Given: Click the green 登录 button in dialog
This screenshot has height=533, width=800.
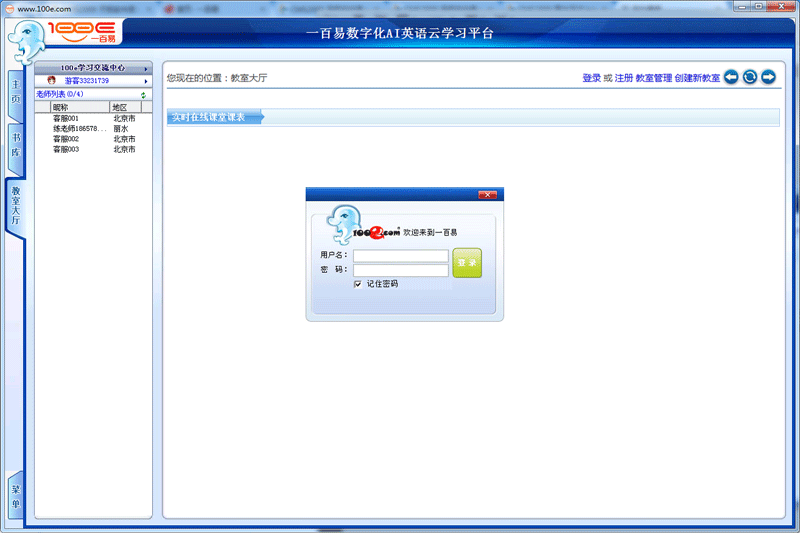Looking at the screenshot, I should (467, 263).
